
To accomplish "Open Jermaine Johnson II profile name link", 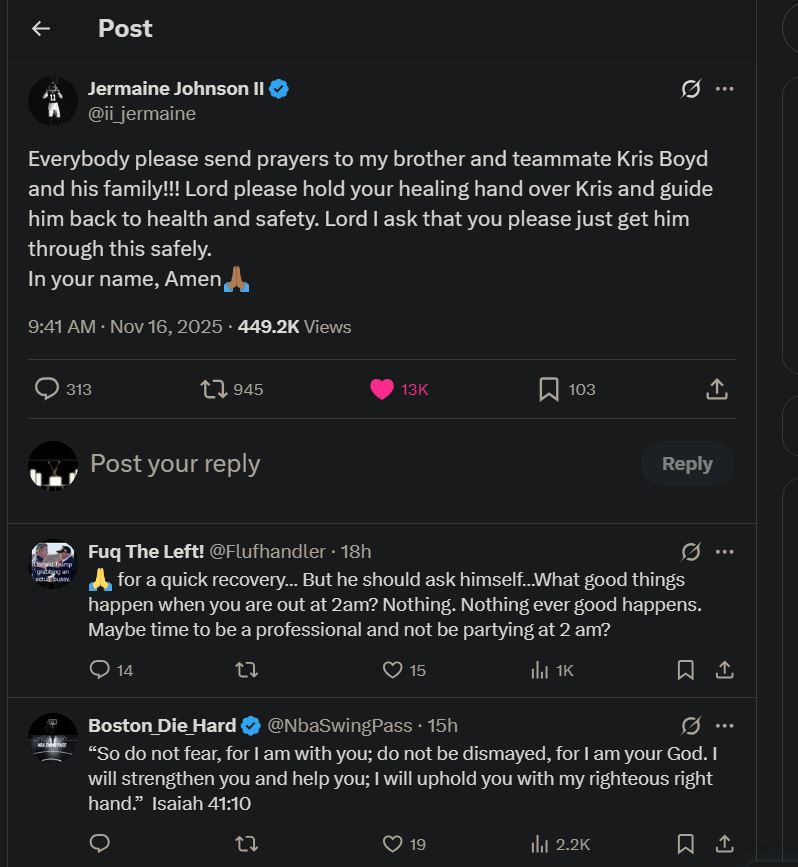I will 175,89.
